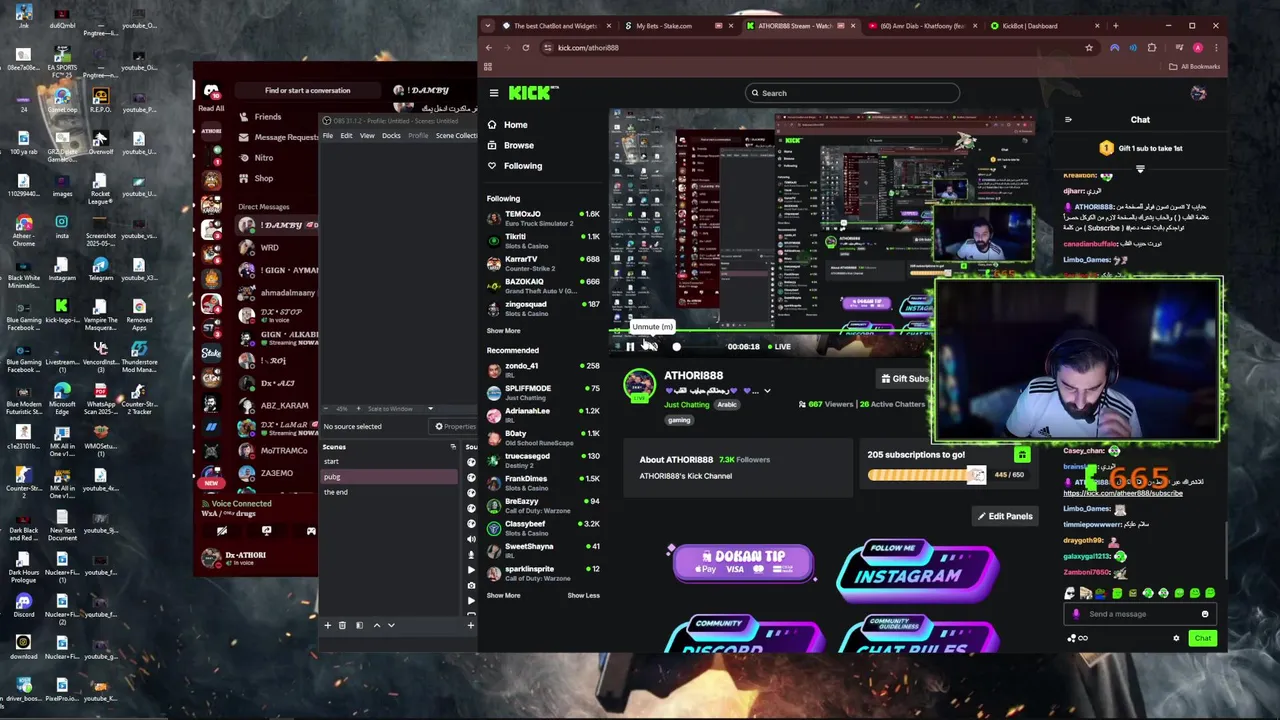The width and height of the screenshot is (1280, 720).
Task: Expand the stream title chevron under ATHORI888
Action: (x=767, y=391)
